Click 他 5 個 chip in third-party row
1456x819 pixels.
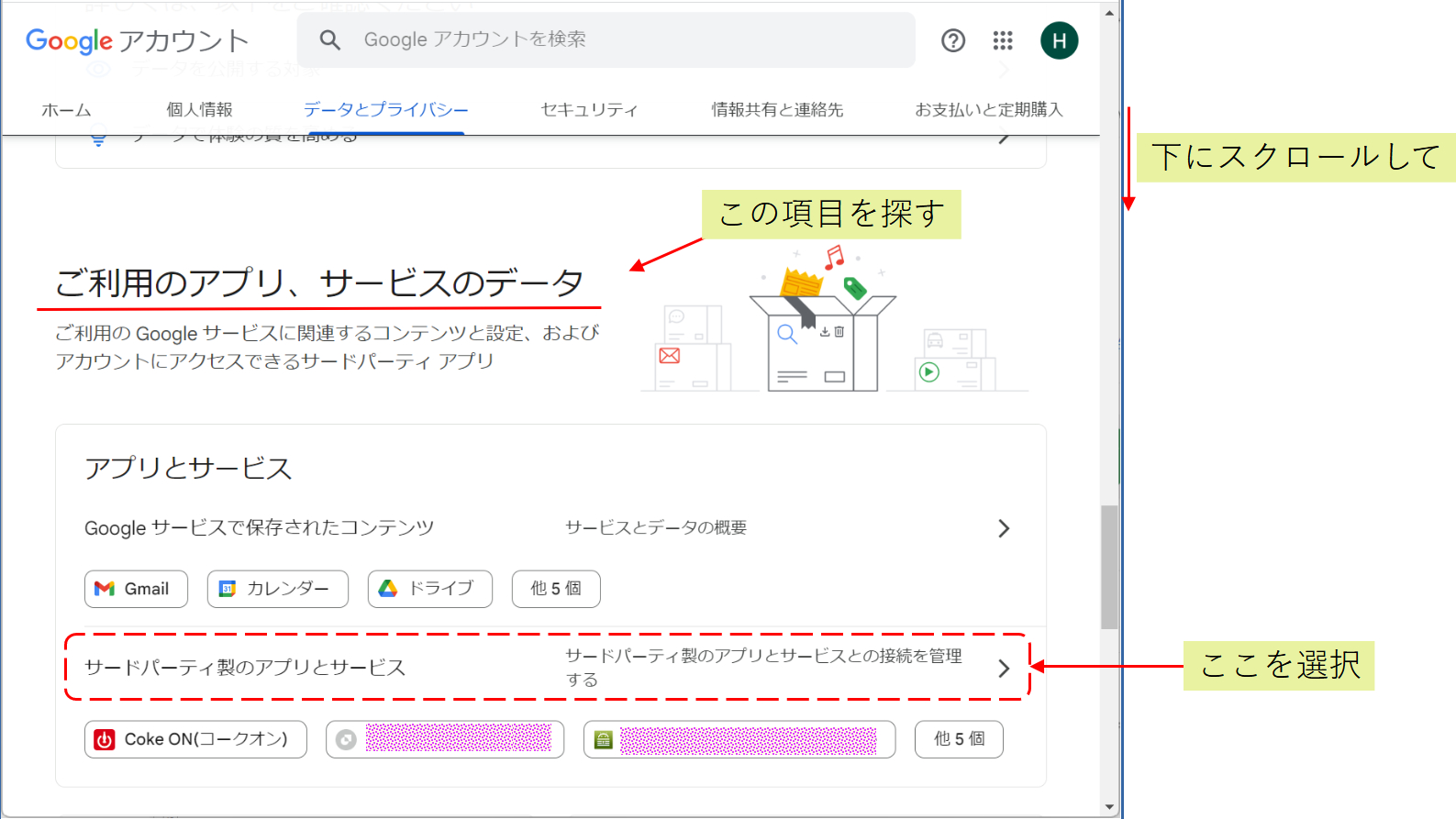(959, 739)
